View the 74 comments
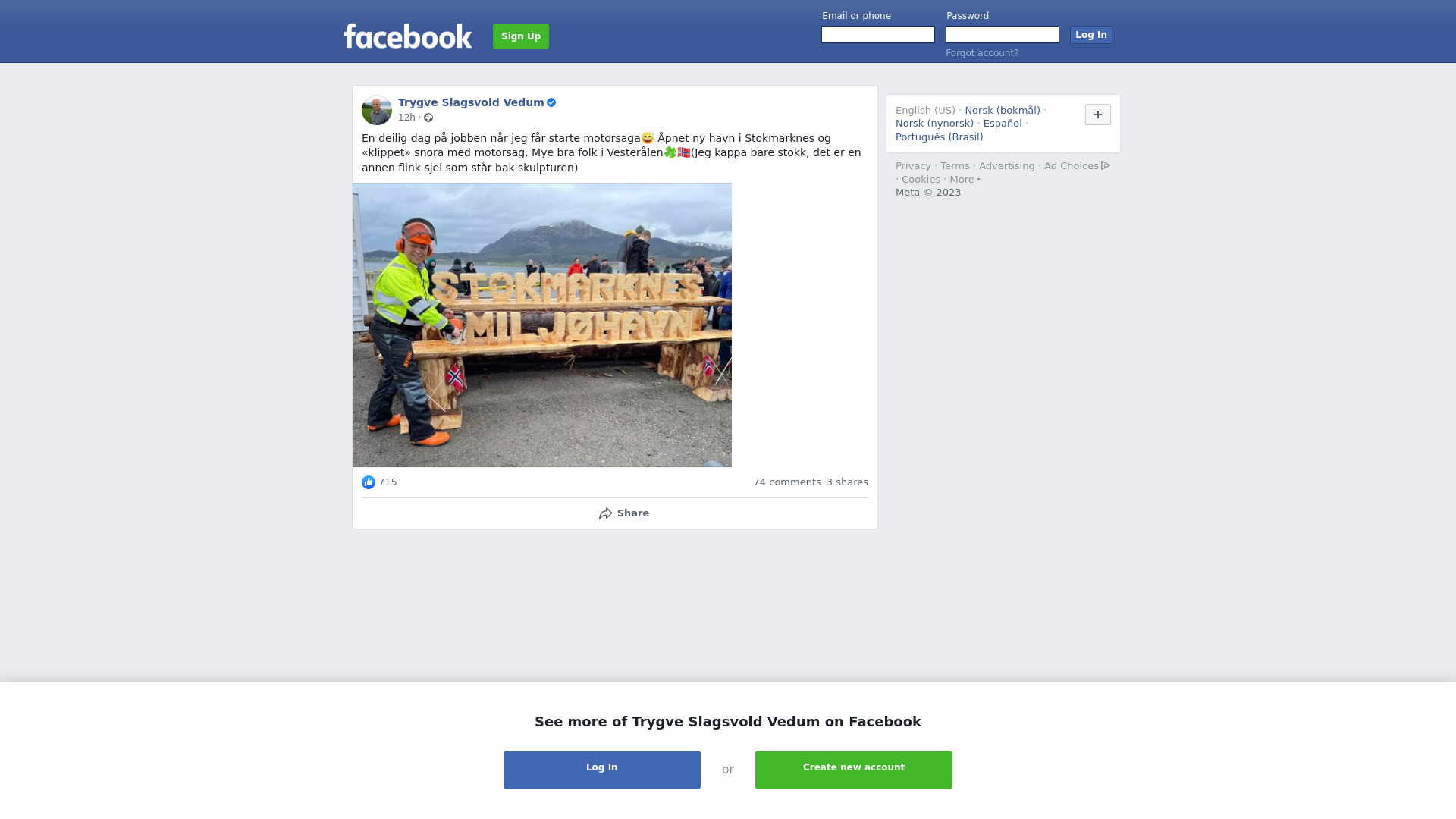Screen dimensions: 1456x819 click(x=787, y=482)
